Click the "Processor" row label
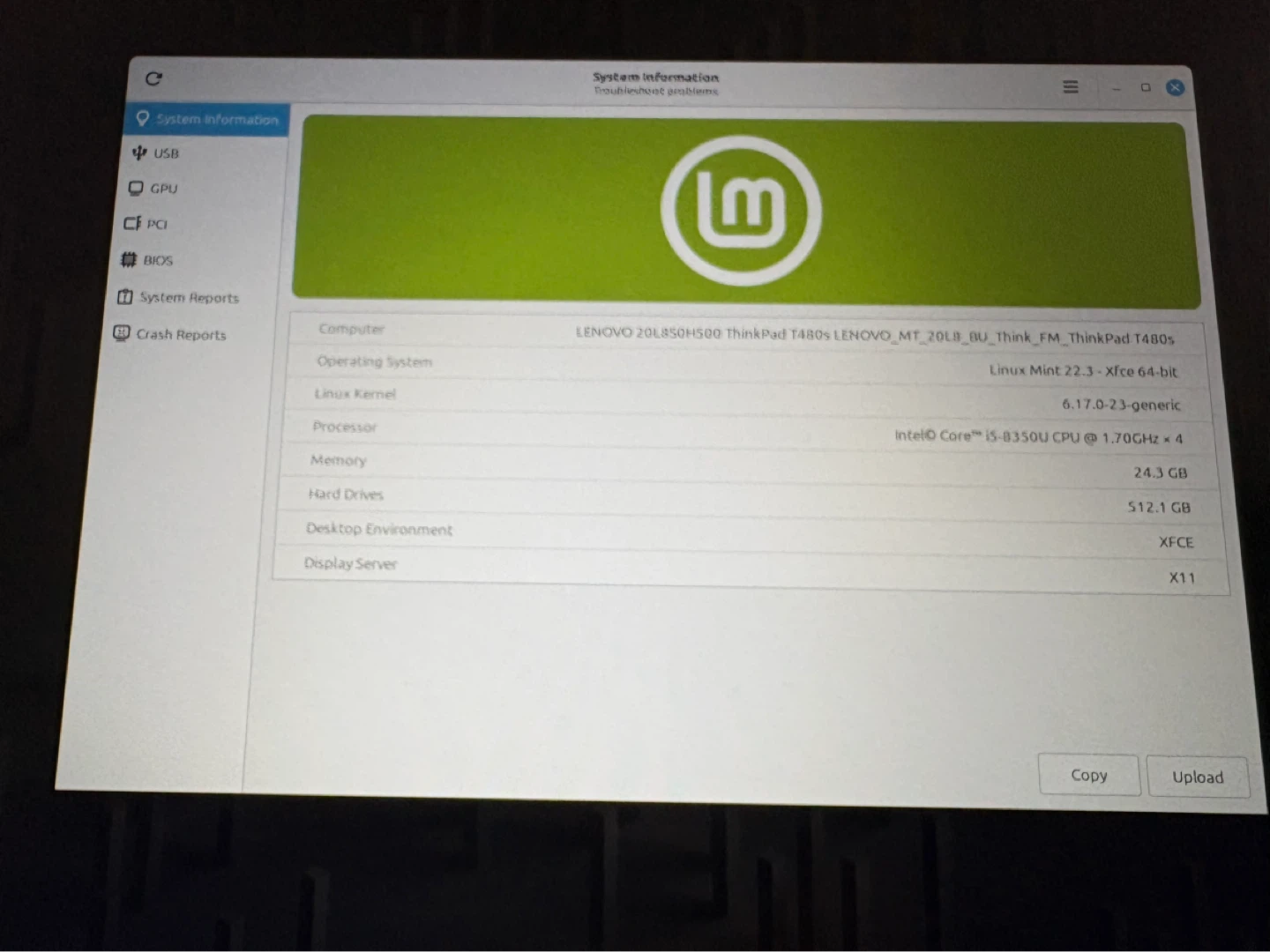Image resolution: width=1270 pixels, height=952 pixels. tap(344, 427)
